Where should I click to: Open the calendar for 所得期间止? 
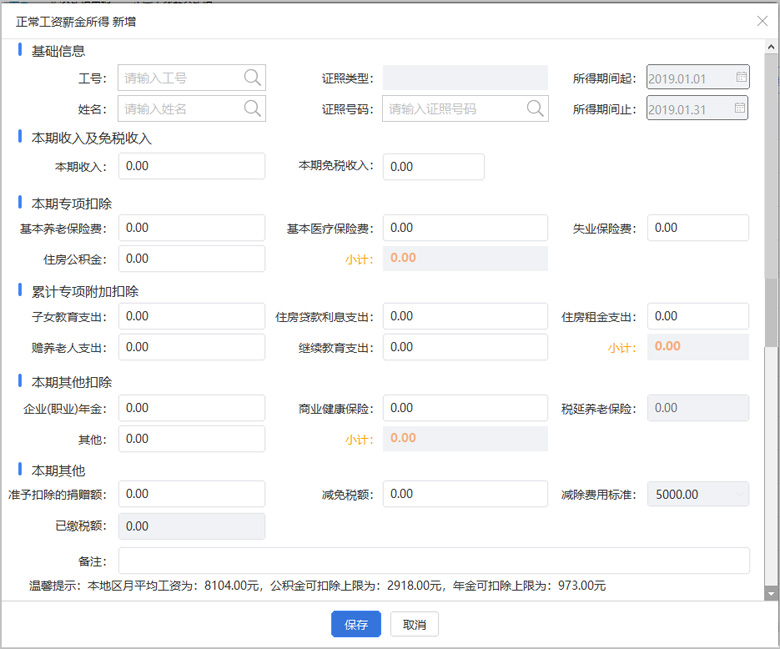(x=741, y=108)
